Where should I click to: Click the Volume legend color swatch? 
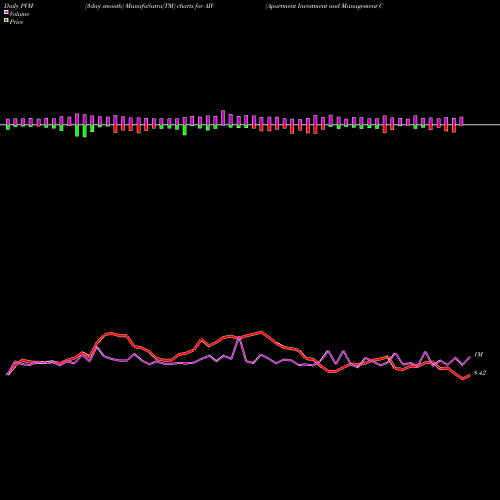pos(6,12)
